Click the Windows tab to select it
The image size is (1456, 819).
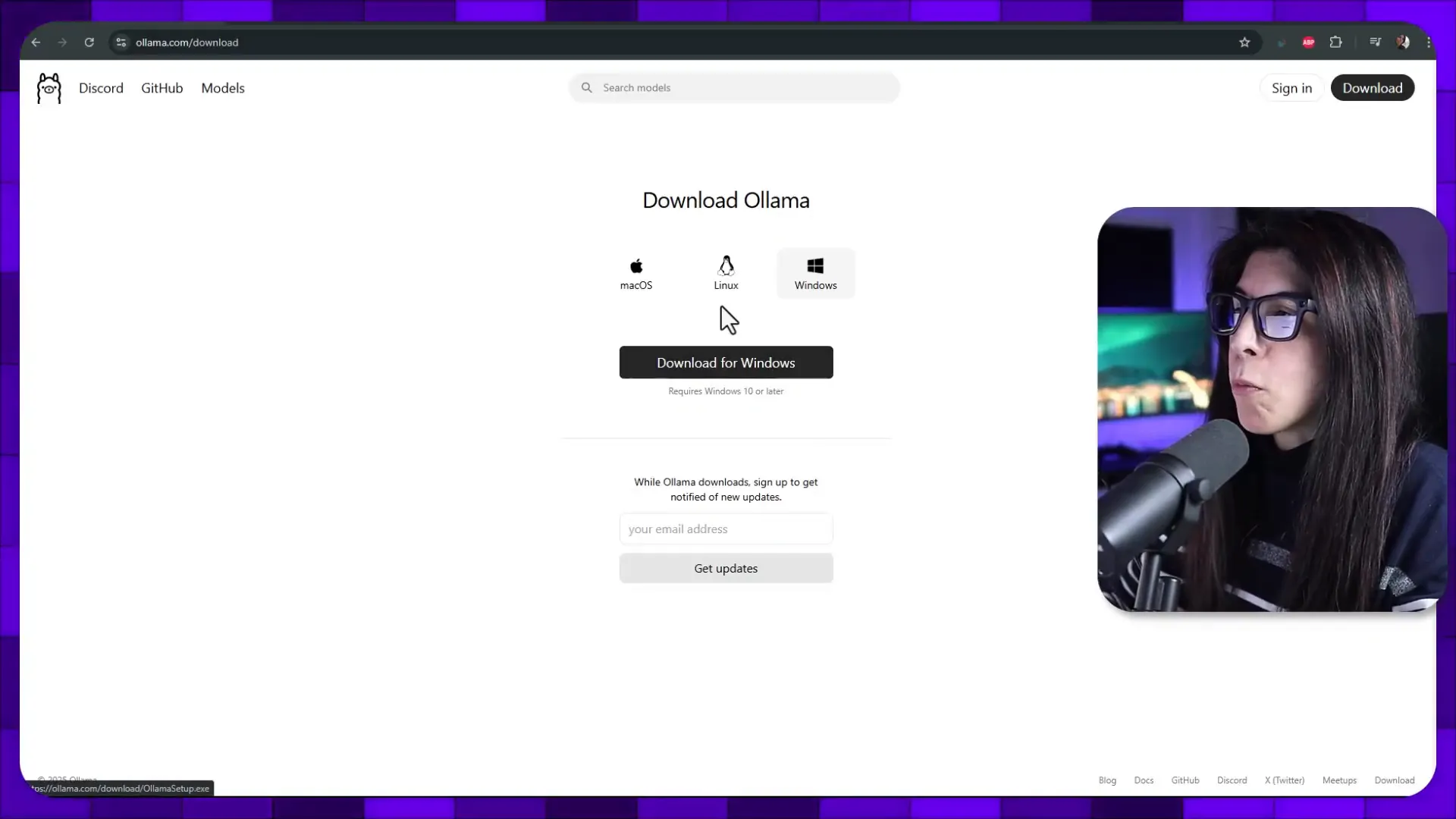click(x=816, y=273)
